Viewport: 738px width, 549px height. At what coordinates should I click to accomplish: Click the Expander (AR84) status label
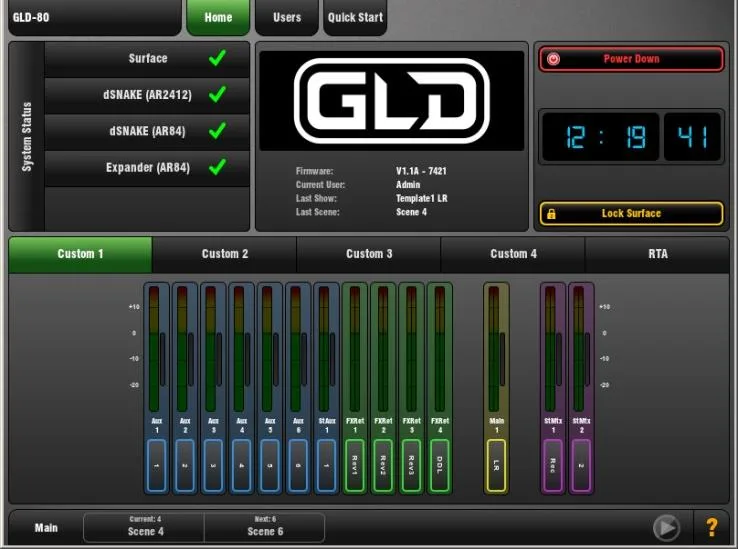pos(148,168)
